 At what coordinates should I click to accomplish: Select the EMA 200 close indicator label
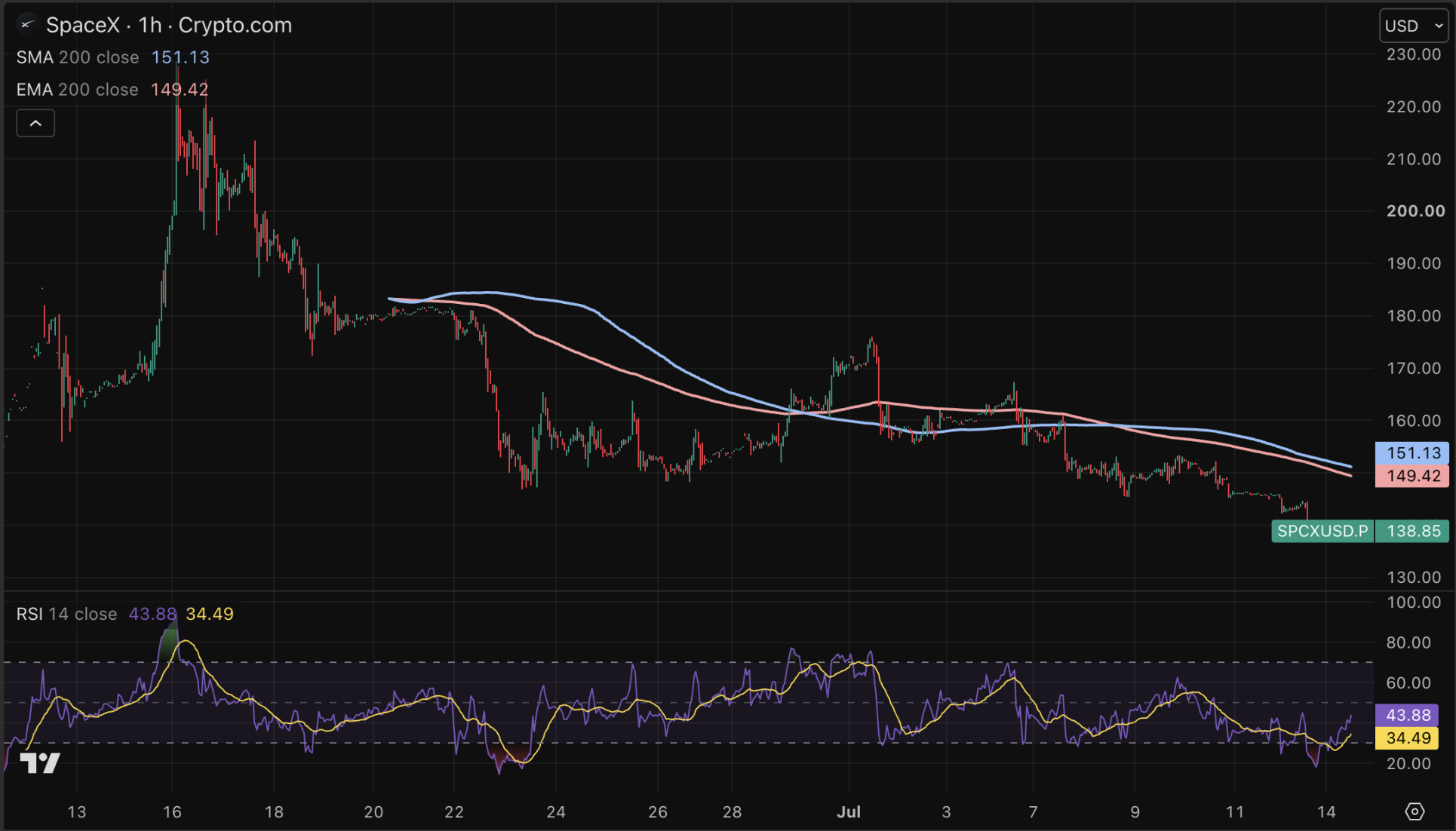(78, 90)
